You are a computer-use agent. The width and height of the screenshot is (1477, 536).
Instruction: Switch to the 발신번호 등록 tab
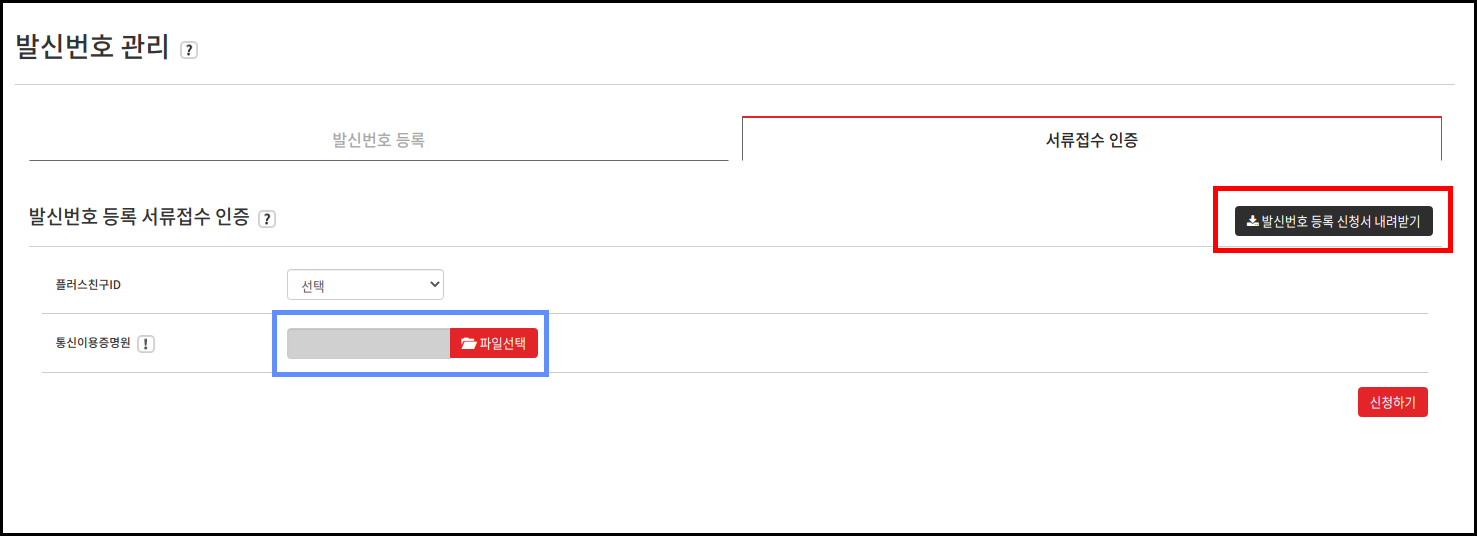[x=379, y=140]
